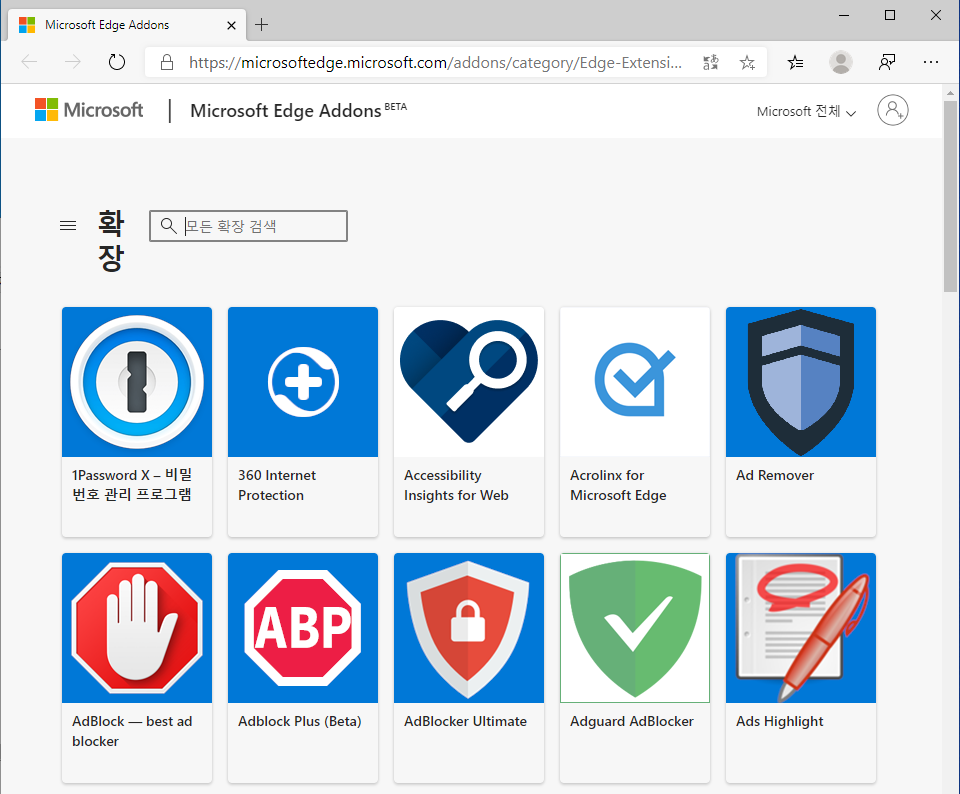
Task: Click the hamburger menu beside 확장
Action: coord(68,226)
